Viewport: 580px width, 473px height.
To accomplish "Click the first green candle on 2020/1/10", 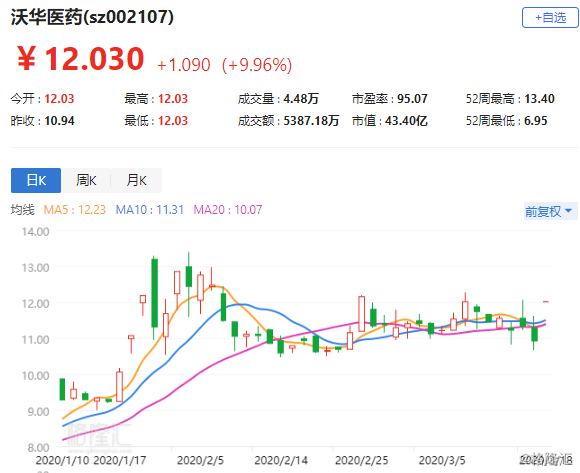I will [x=62, y=389].
